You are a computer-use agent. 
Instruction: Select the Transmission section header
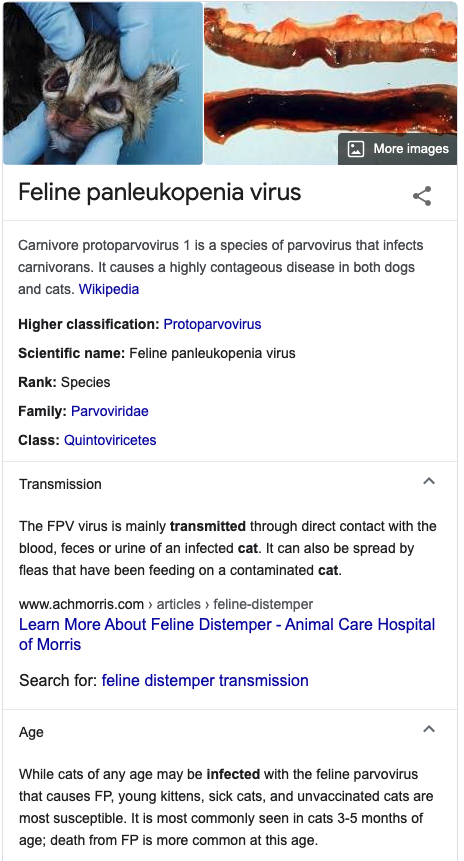[230, 484]
